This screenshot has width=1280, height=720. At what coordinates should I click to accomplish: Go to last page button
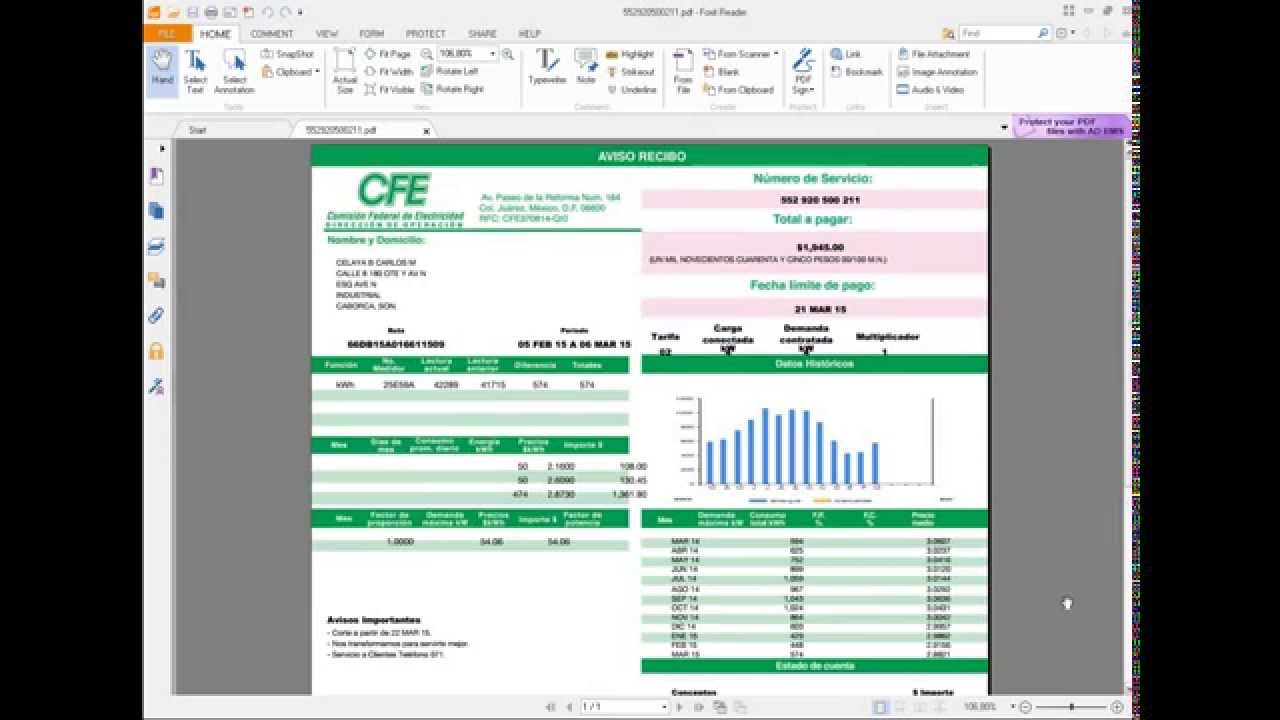(x=698, y=707)
